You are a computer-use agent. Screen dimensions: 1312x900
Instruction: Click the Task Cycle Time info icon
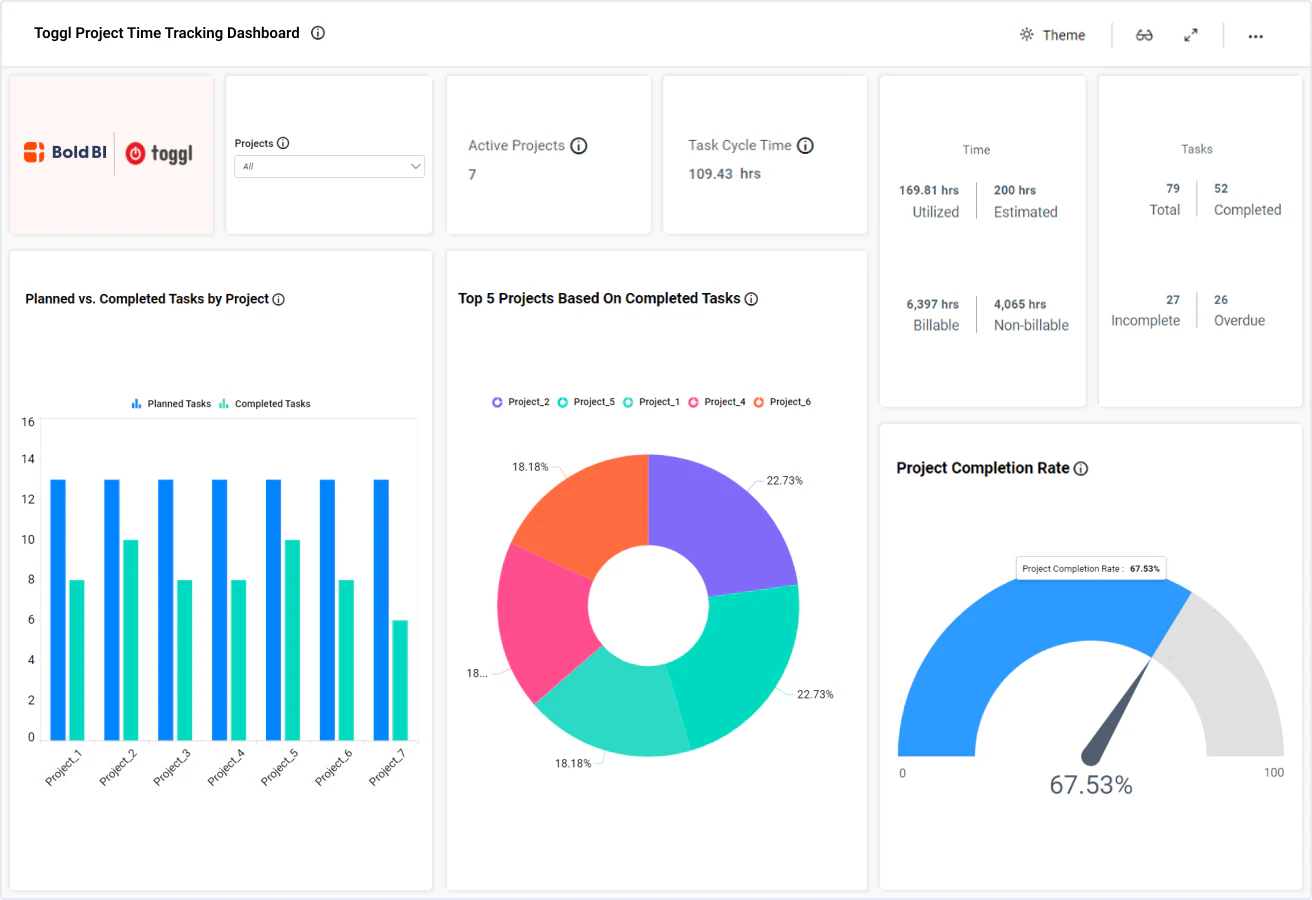pyautogui.click(x=805, y=145)
